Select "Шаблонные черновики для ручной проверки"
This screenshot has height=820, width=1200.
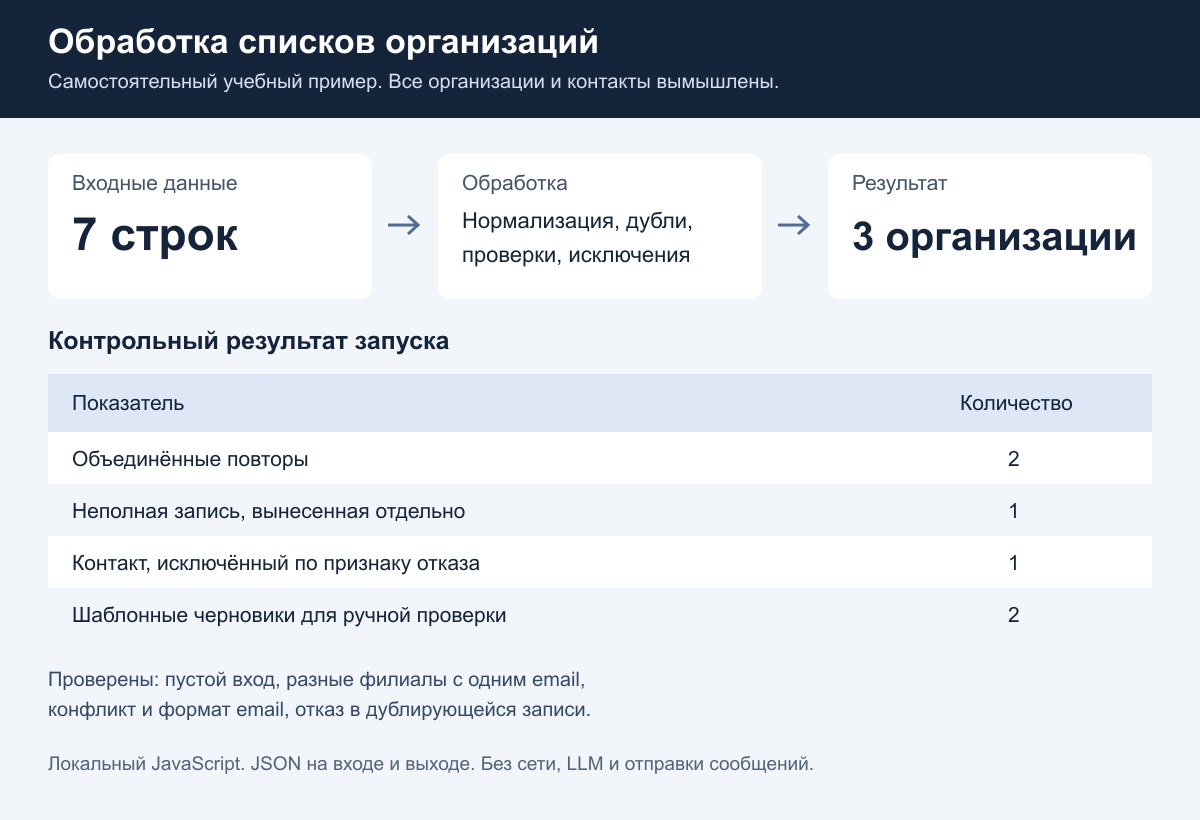(289, 615)
